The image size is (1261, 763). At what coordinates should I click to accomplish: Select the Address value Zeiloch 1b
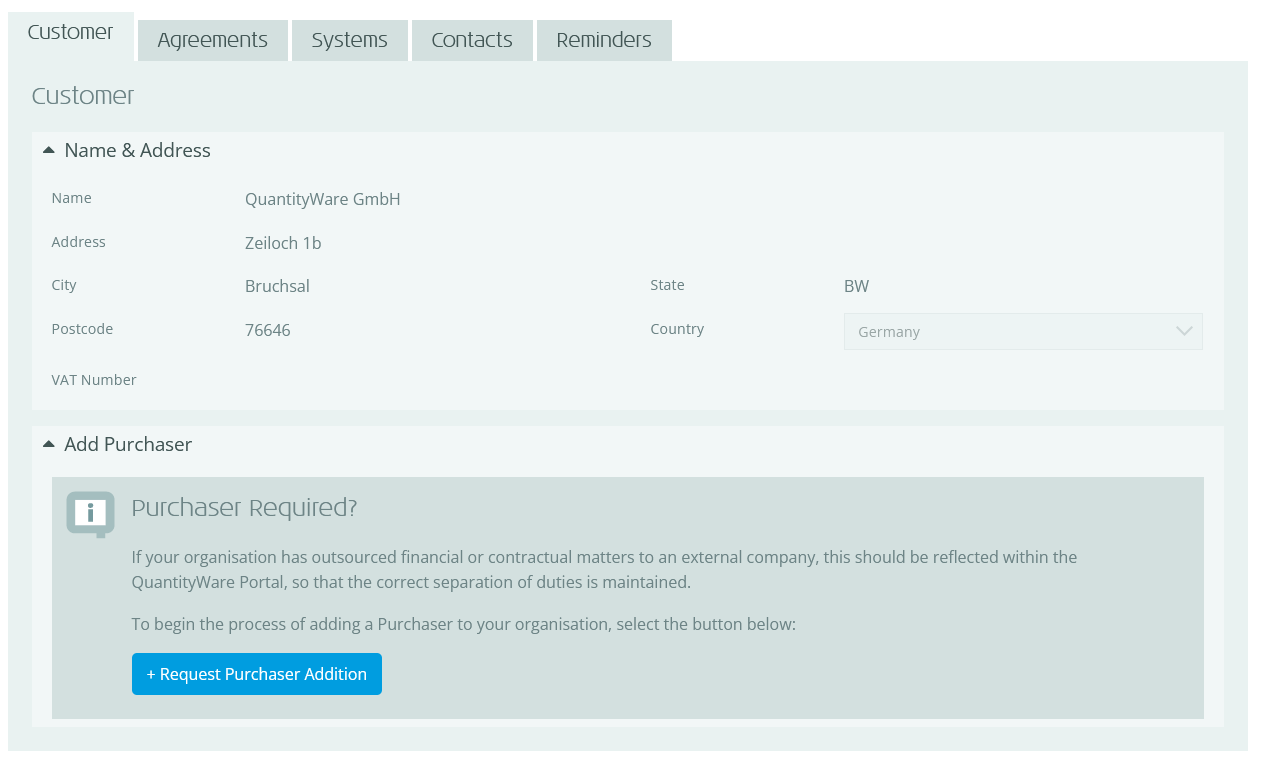point(282,243)
